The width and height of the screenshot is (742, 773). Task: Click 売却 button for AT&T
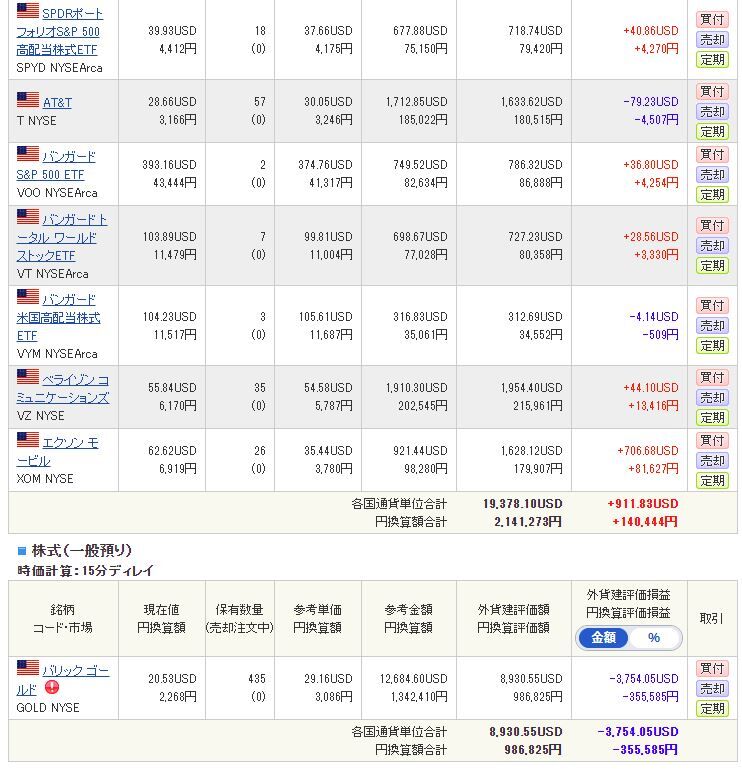click(x=712, y=111)
